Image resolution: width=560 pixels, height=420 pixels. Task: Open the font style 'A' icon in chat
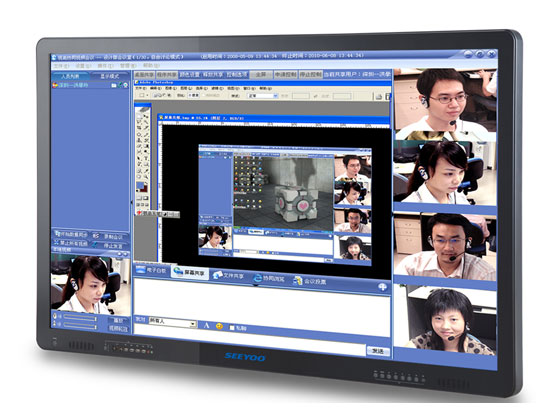(206, 325)
